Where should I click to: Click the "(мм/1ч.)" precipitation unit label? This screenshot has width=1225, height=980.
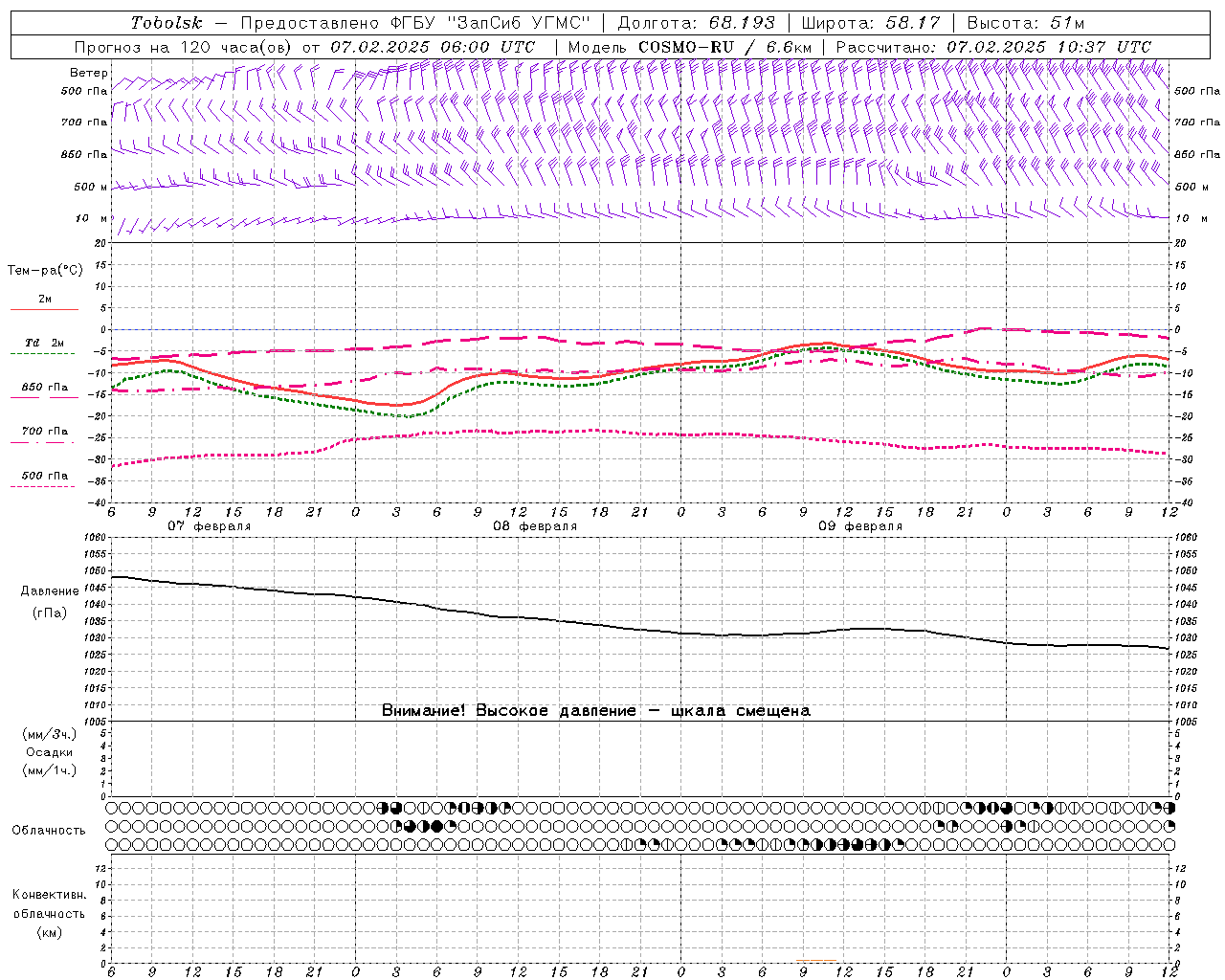[50, 770]
